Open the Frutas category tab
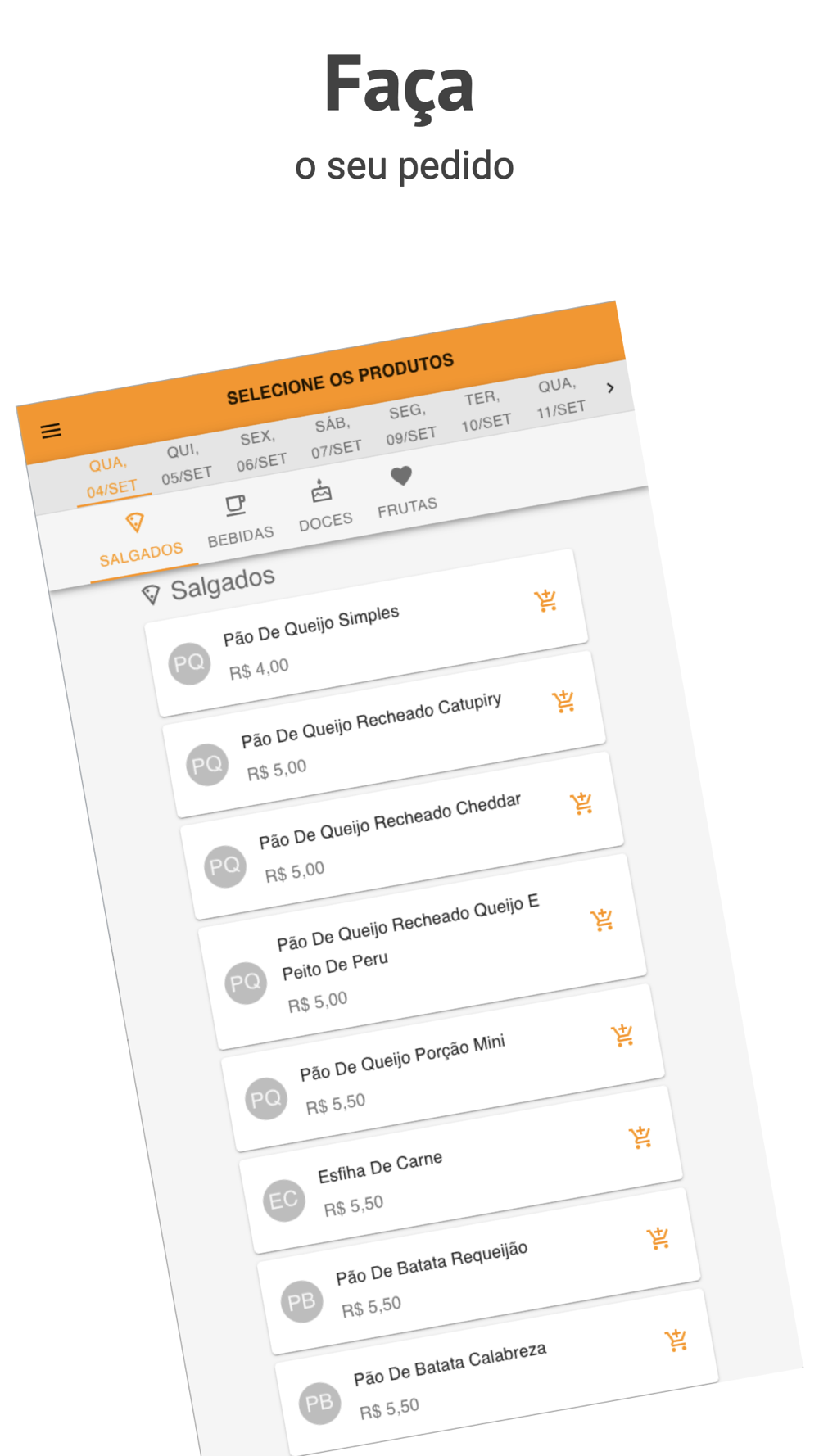Viewport: 819px width, 1456px height. pyautogui.click(x=405, y=491)
